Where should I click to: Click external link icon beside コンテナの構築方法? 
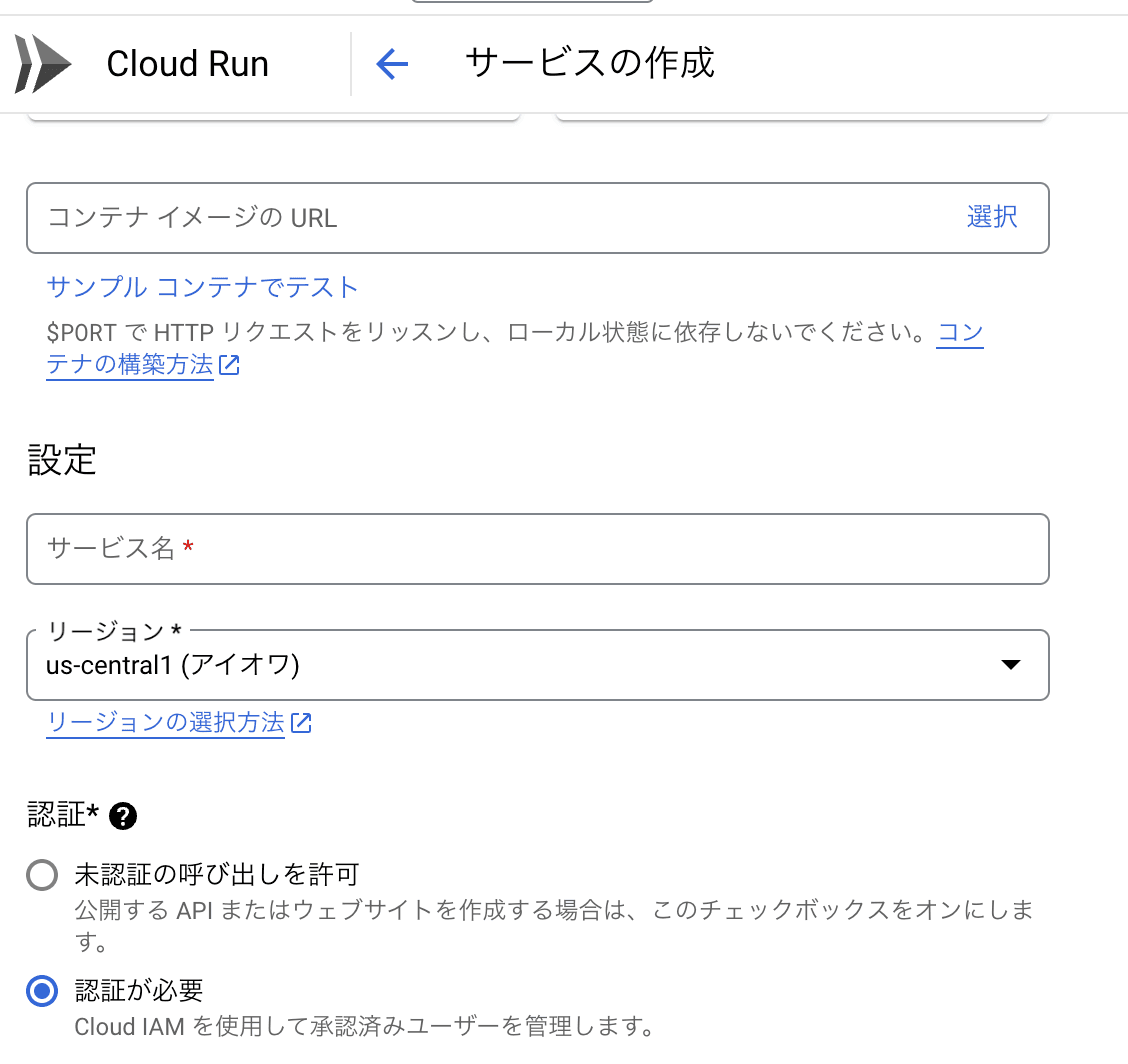pyautogui.click(x=229, y=366)
